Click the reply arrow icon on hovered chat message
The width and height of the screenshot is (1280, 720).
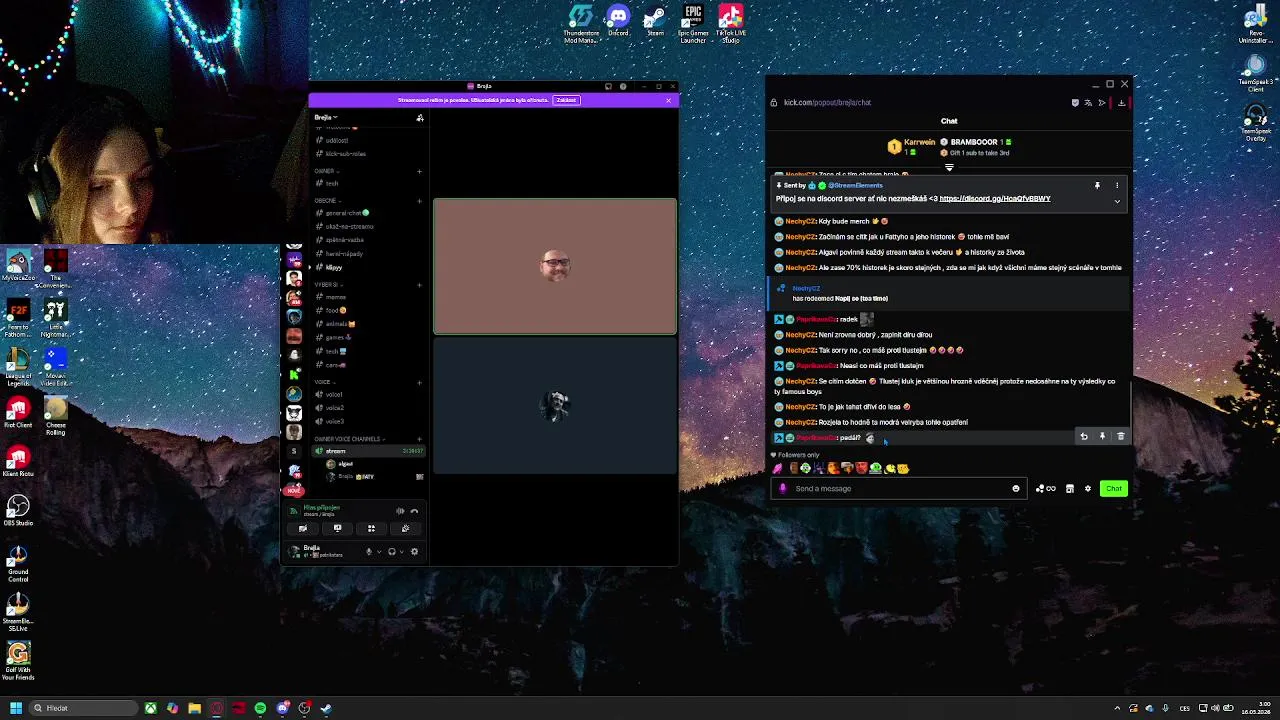[1084, 436]
